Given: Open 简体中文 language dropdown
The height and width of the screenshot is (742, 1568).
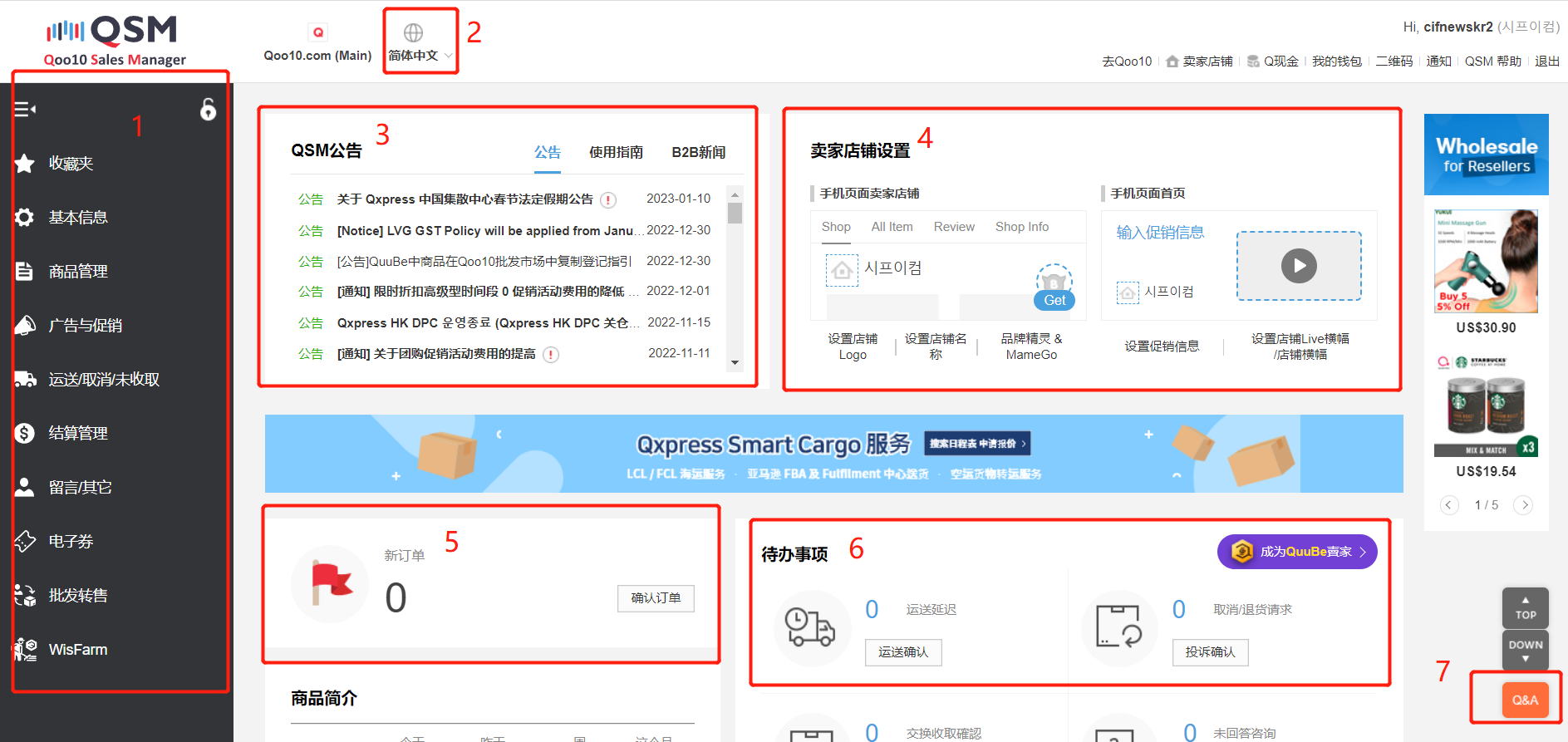Looking at the screenshot, I should (420, 56).
